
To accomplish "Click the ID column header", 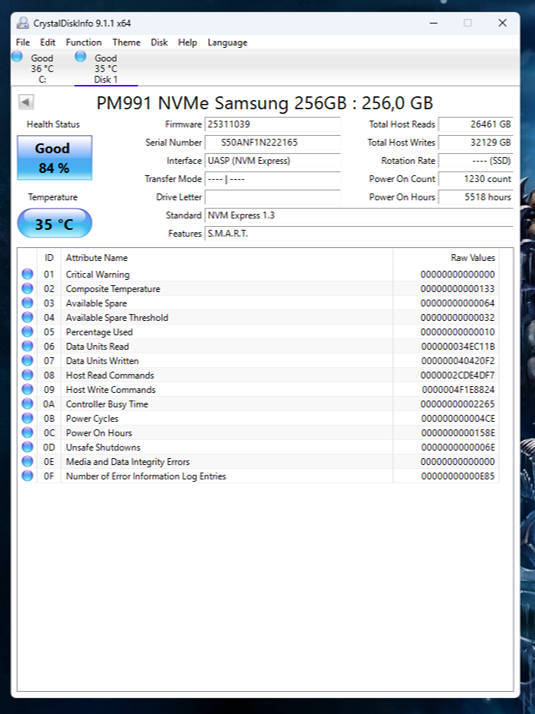I will click(x=49, y=258).
